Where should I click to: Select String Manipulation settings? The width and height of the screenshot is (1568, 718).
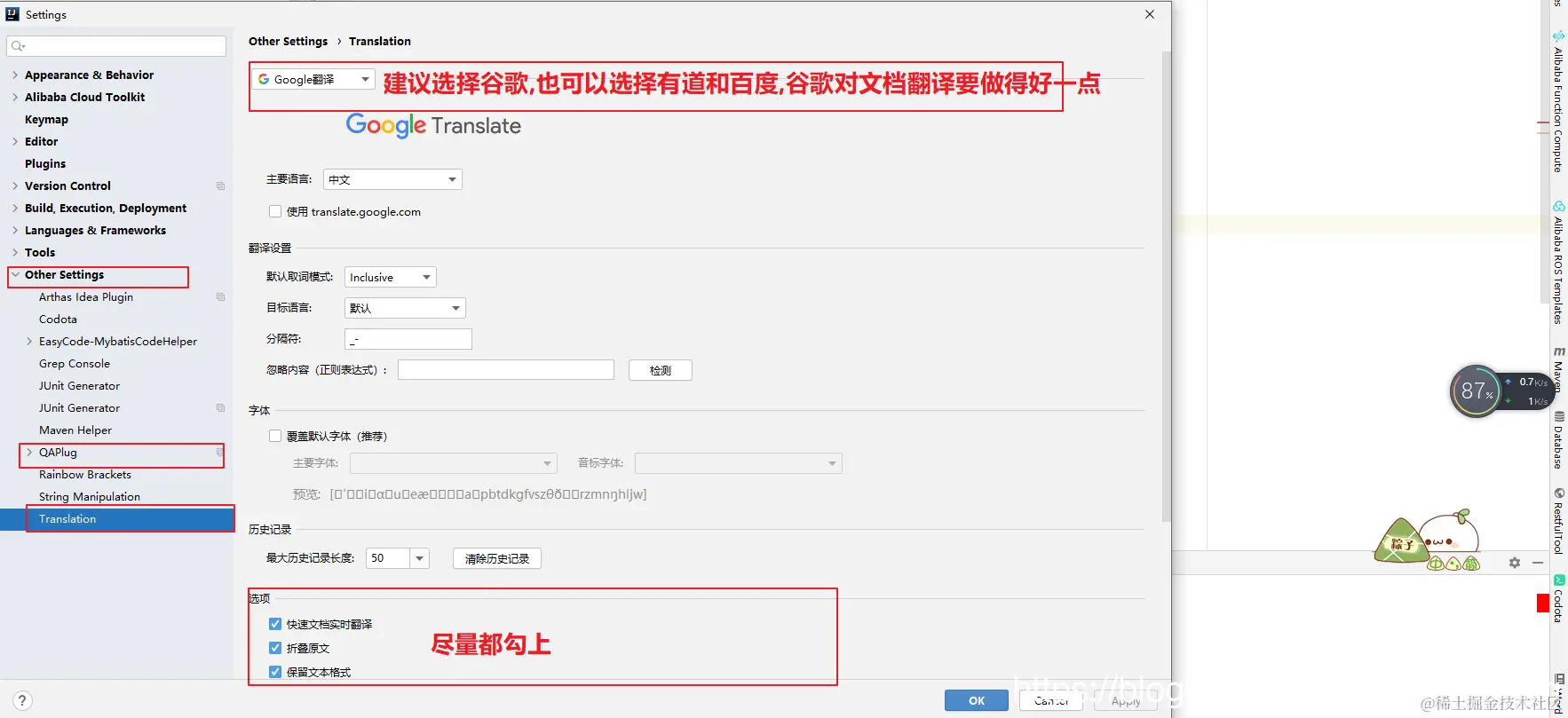pos(90,497)
